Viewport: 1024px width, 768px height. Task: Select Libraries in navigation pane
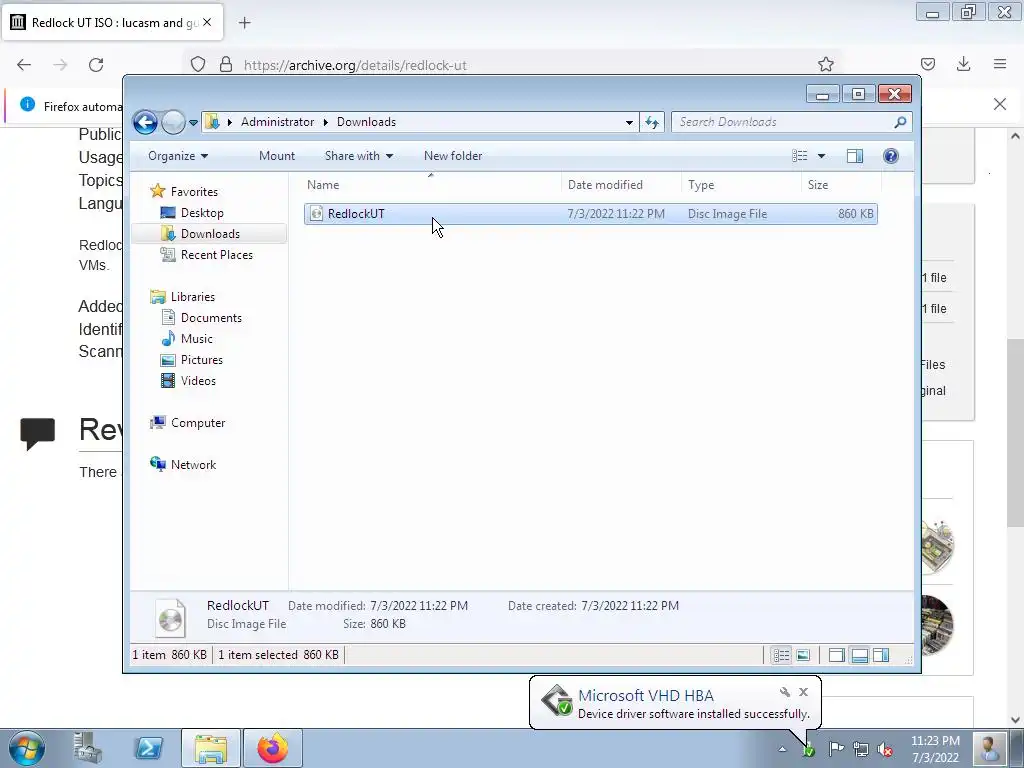(193, 297)
